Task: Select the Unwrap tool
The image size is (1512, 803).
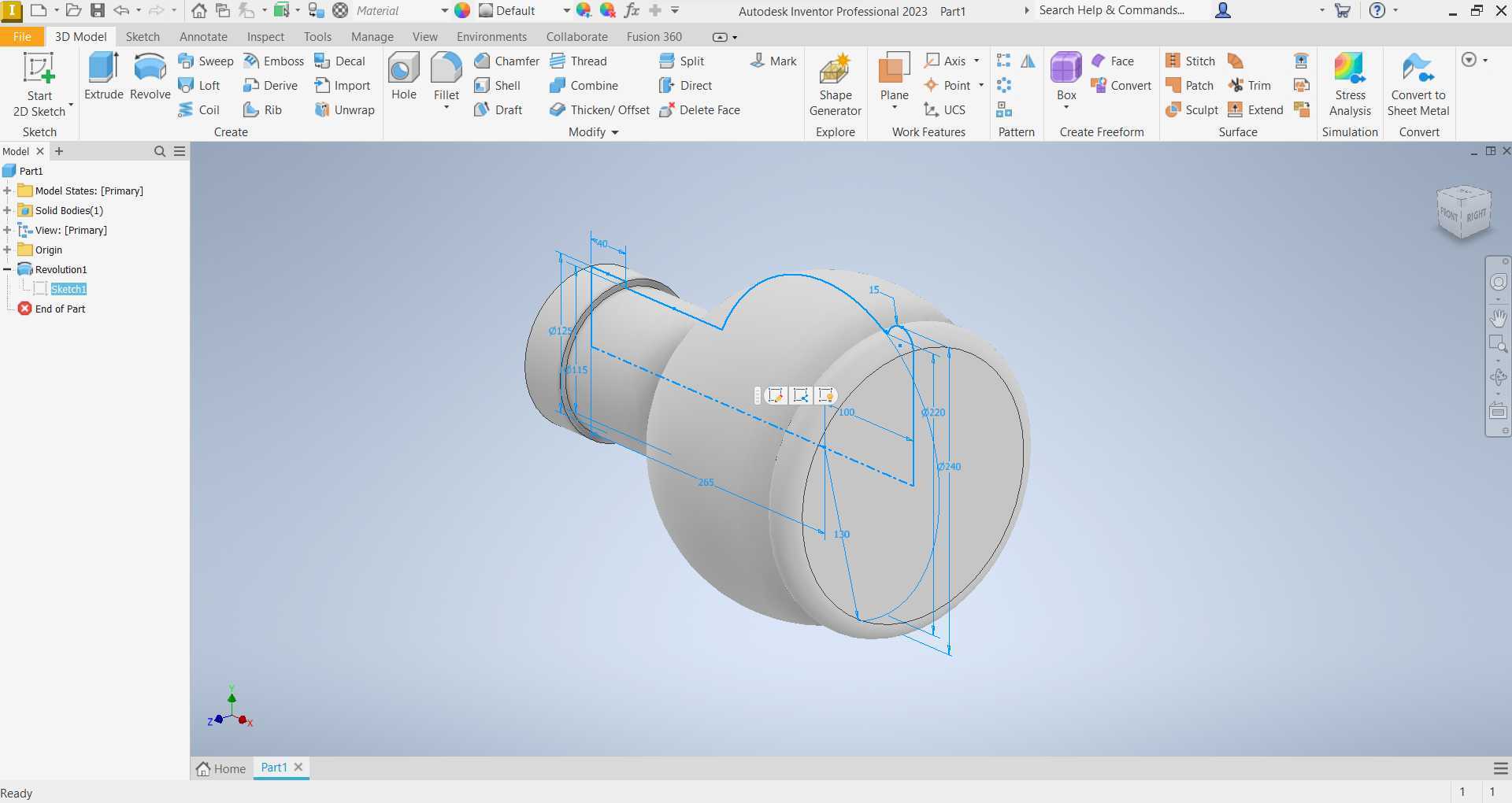Action: [344, 109]
